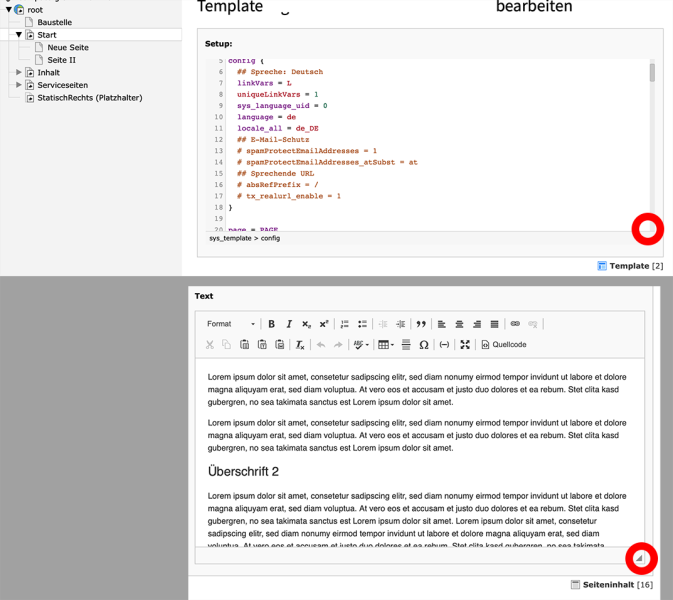Insert a special character using Omega icon

tap(424, 345)
